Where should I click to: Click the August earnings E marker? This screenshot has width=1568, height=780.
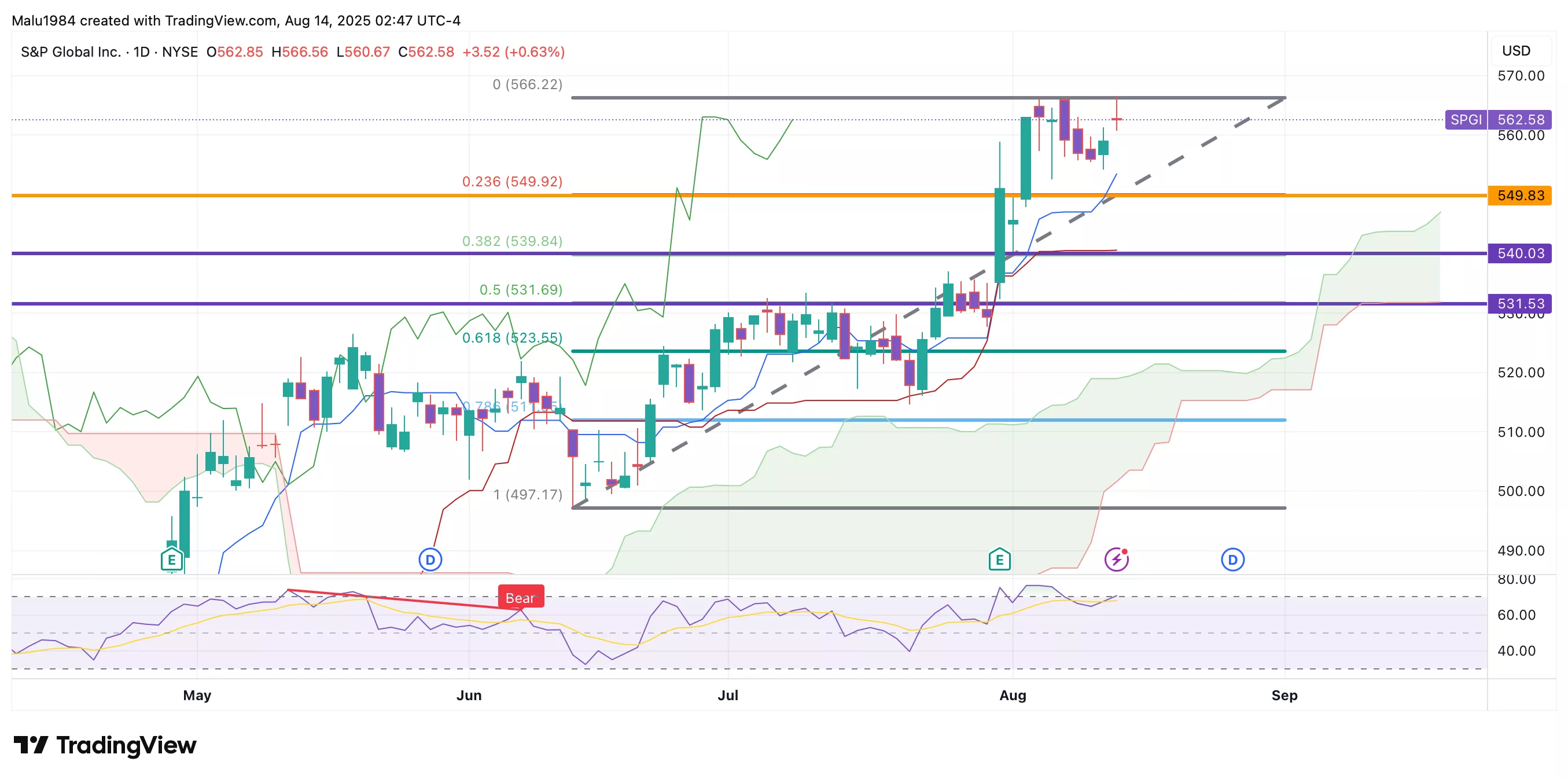[x=999, y=560]
